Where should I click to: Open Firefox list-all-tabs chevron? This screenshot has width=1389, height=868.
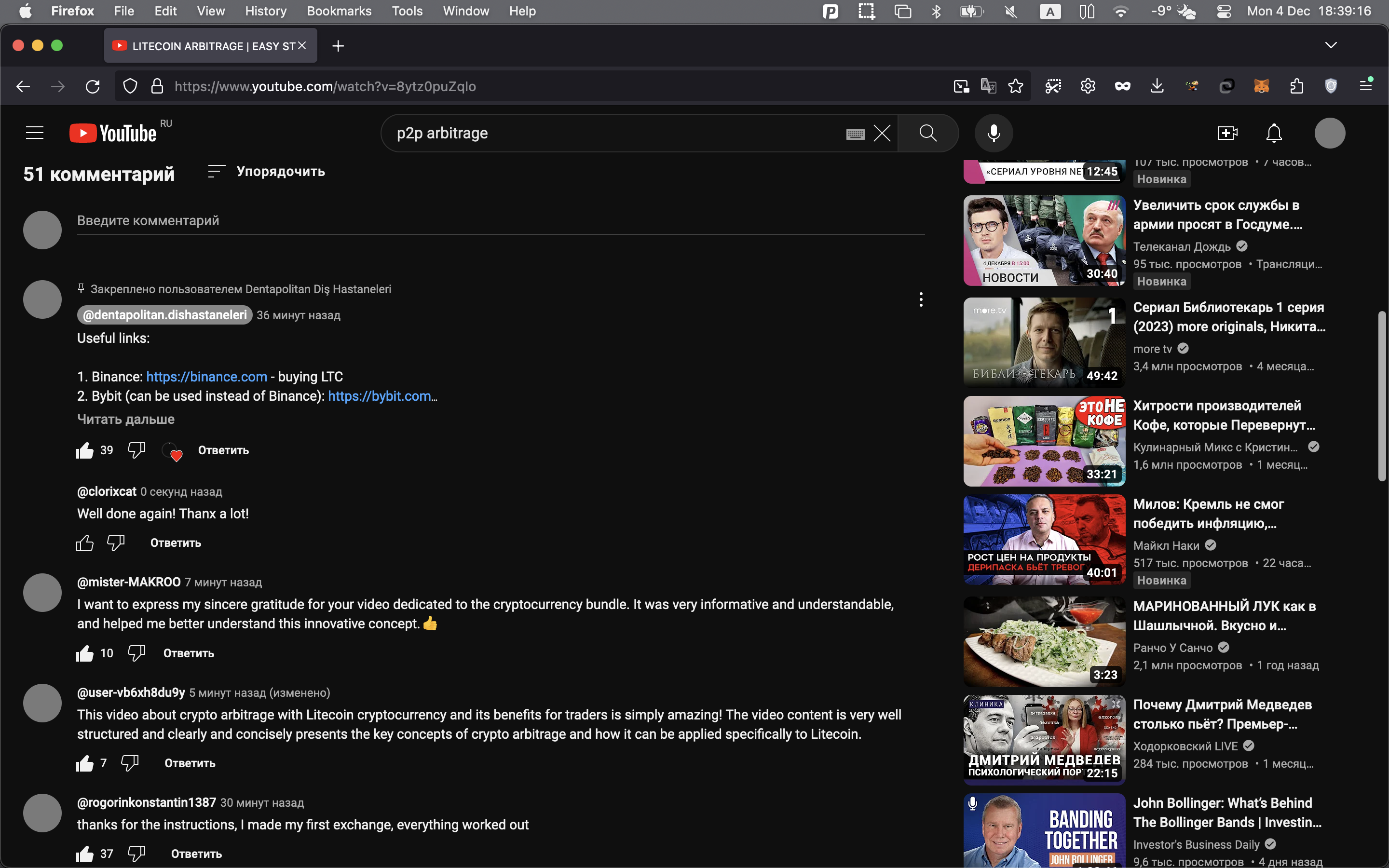[1331, 45]
